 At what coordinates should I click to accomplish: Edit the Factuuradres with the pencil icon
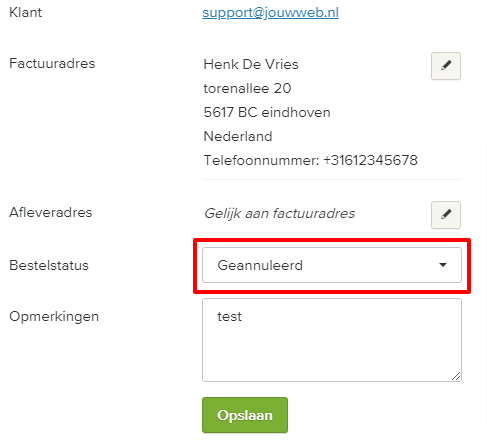pyautogui.click(x=446, y=66)
